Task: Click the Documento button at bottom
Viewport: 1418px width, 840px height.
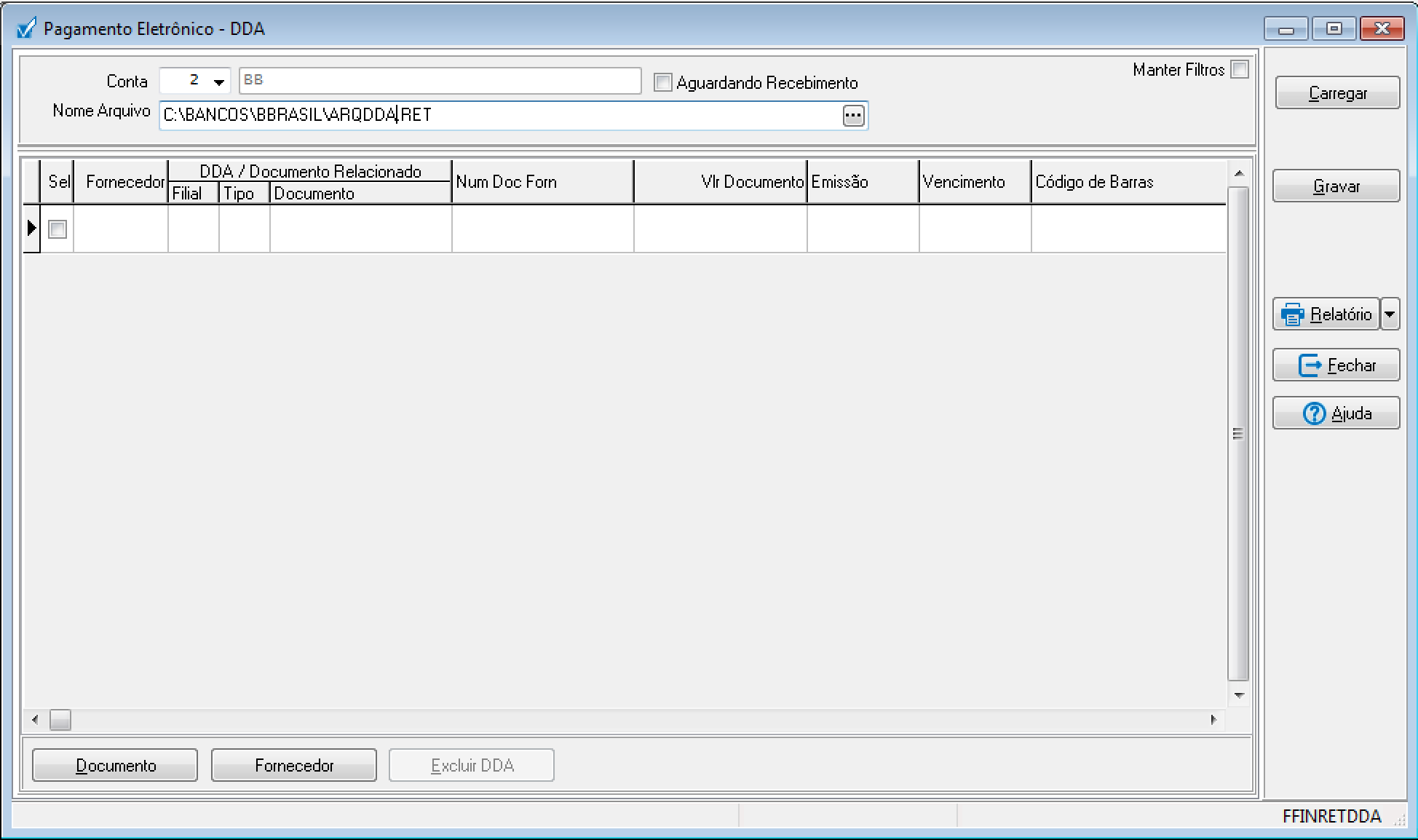Action: (115, 765)
